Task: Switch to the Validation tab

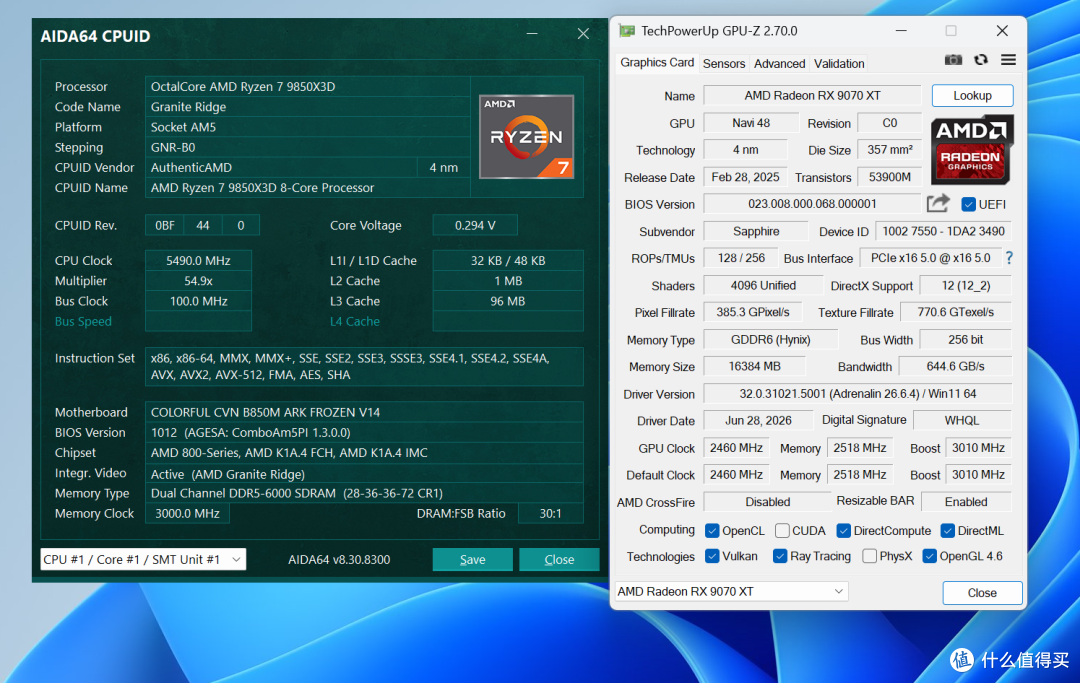Action: (x=839, y=63)
